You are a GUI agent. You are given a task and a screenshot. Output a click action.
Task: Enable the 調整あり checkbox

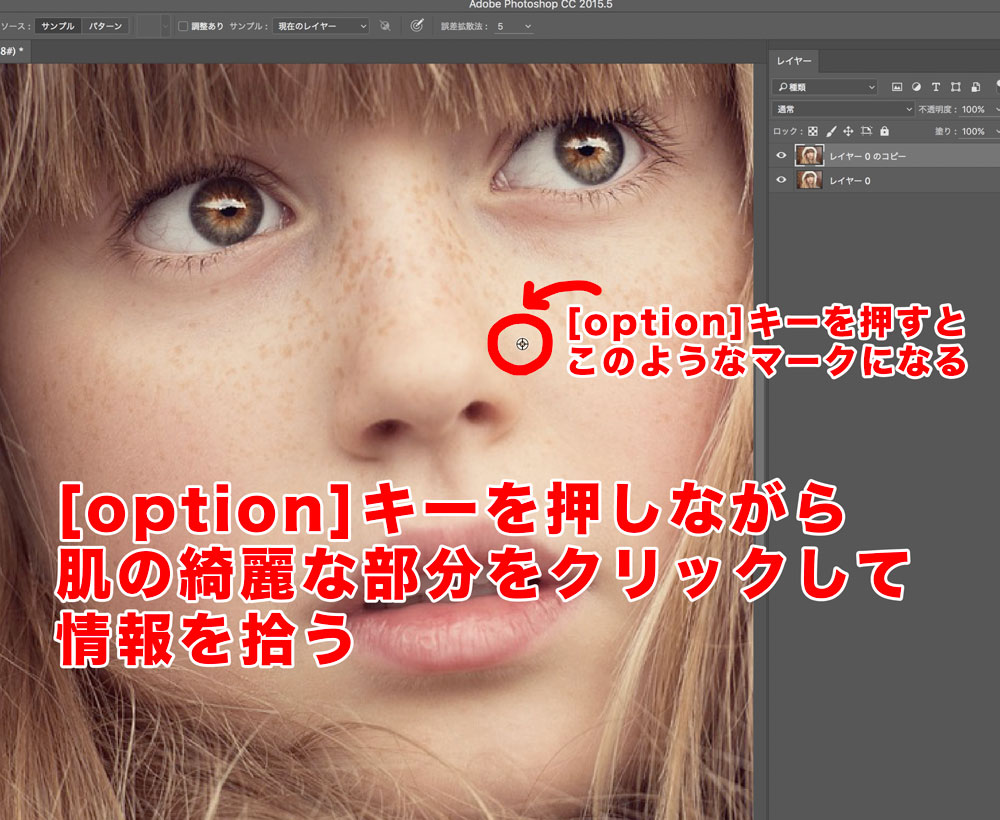pos(183,26)
